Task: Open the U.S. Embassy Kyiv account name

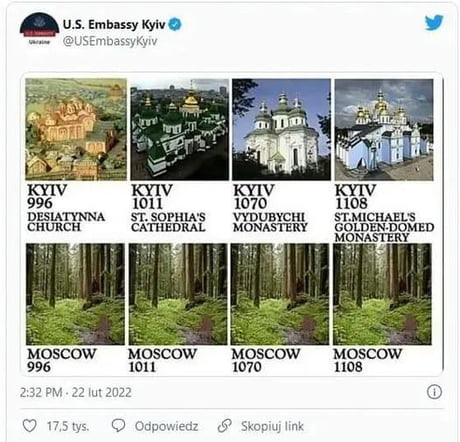Action: point(114,25)
